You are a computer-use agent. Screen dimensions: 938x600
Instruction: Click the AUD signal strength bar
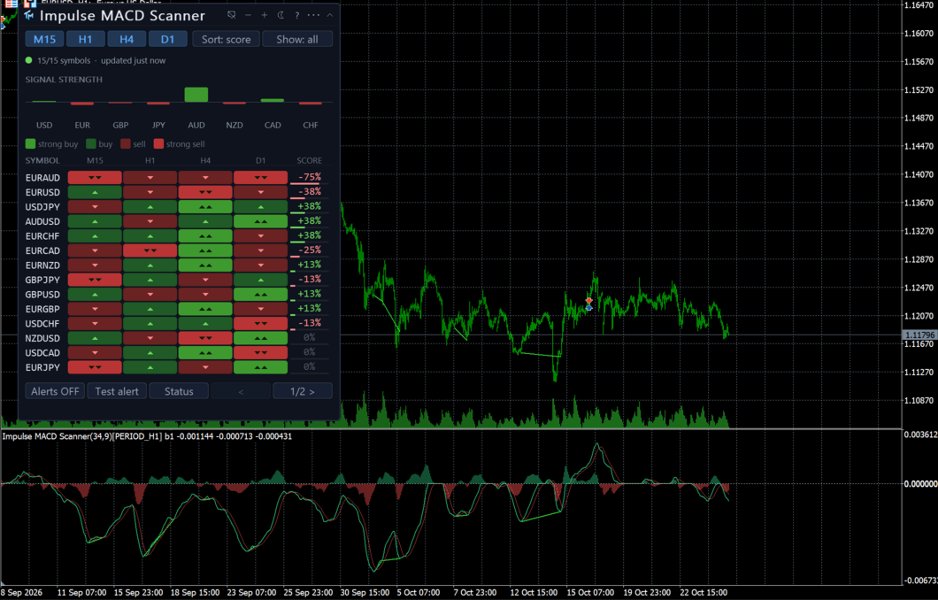(196, 95)
